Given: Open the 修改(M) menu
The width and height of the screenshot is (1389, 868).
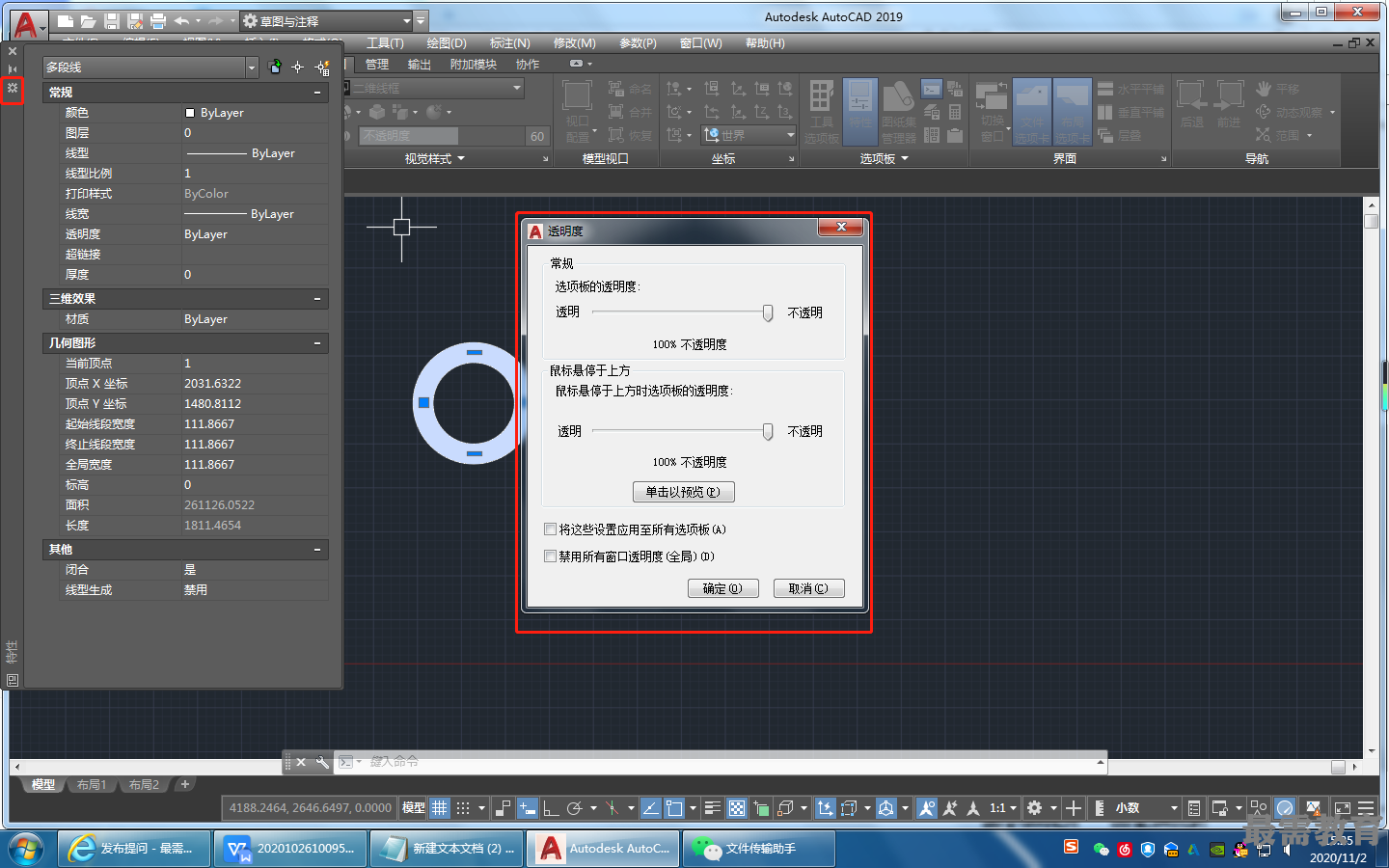Looking at the screenshot, I should coord(574,43).
